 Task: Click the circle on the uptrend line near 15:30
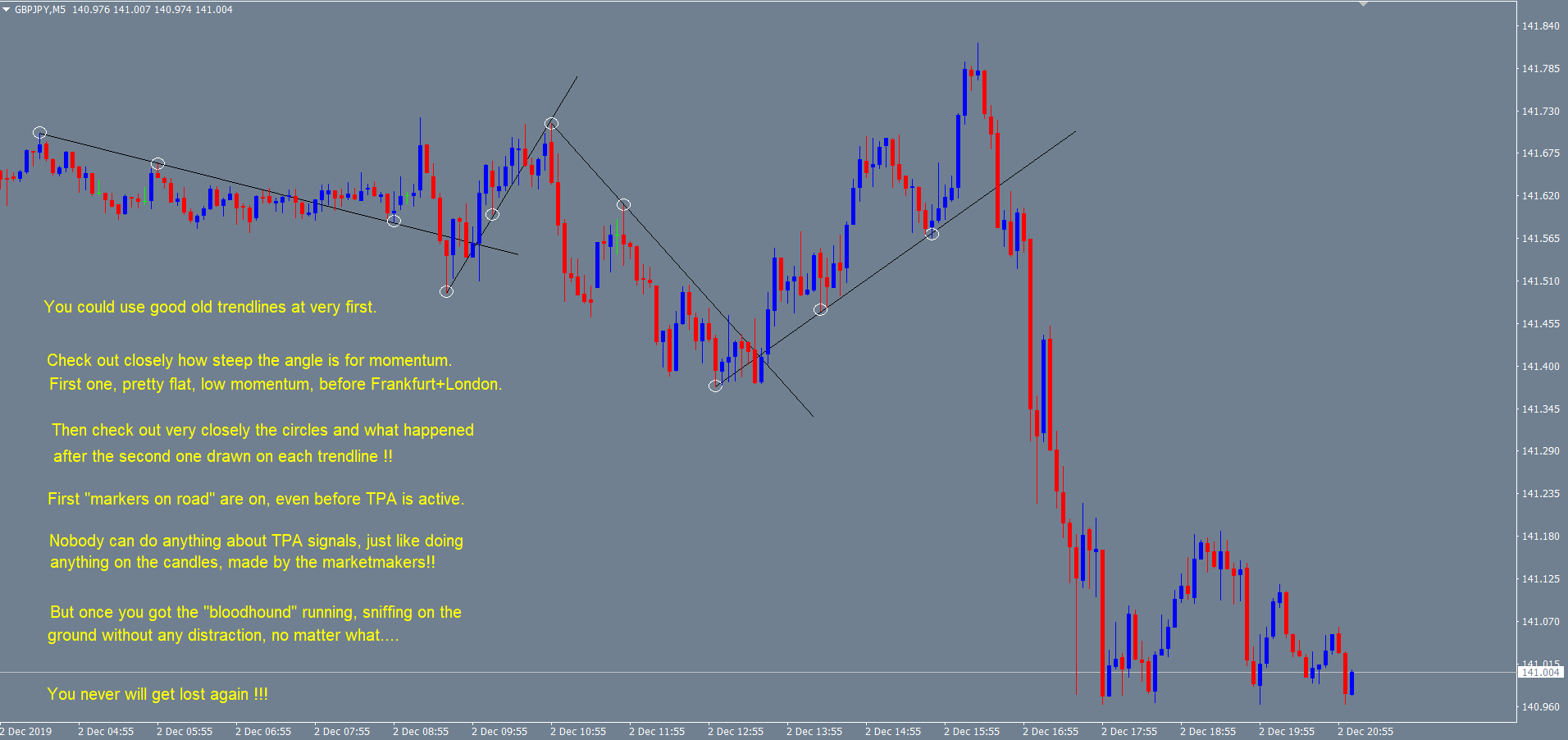[x=932, y=234]
